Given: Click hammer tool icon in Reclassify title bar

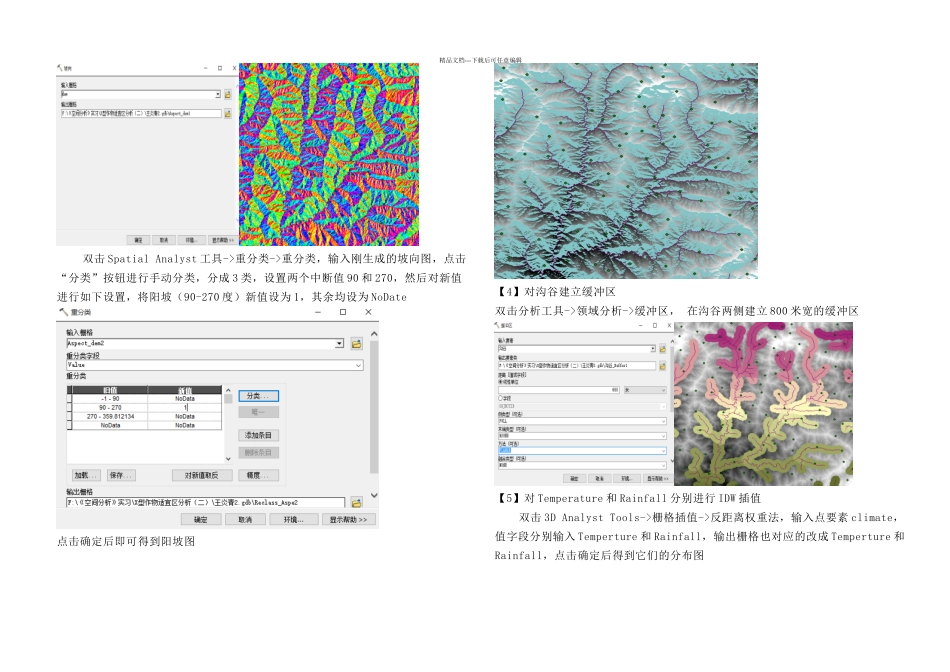Looking at the screenshot, I should pos(63,312).
